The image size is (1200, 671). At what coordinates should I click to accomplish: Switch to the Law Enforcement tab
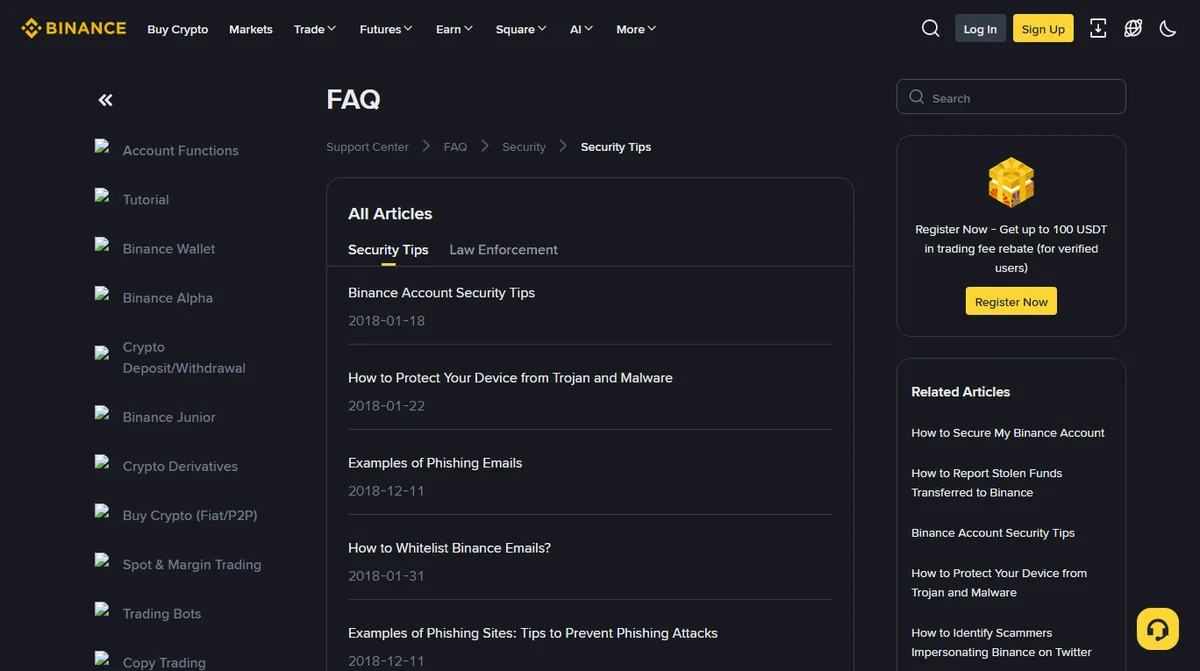(504, 250)
